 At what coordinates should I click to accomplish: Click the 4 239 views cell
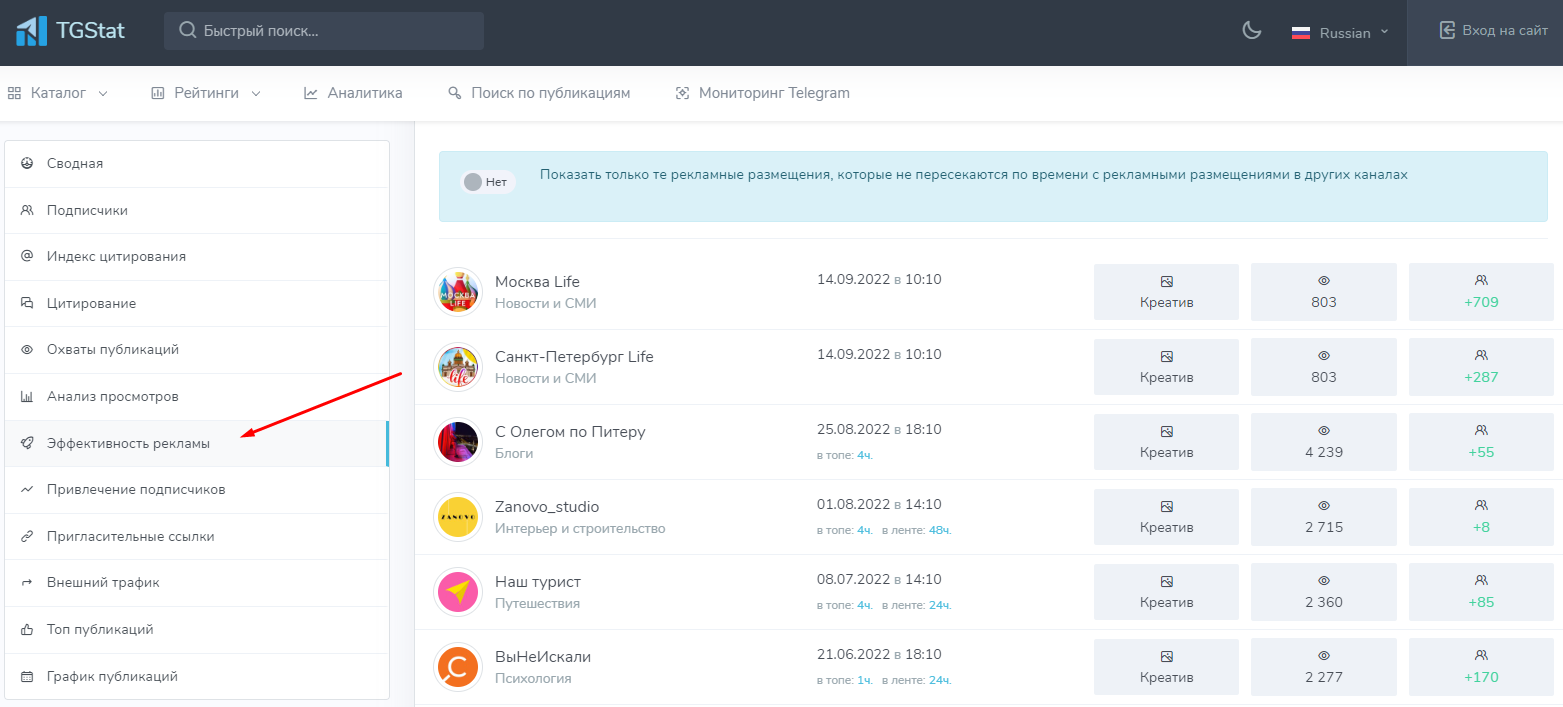[1324, 442]
